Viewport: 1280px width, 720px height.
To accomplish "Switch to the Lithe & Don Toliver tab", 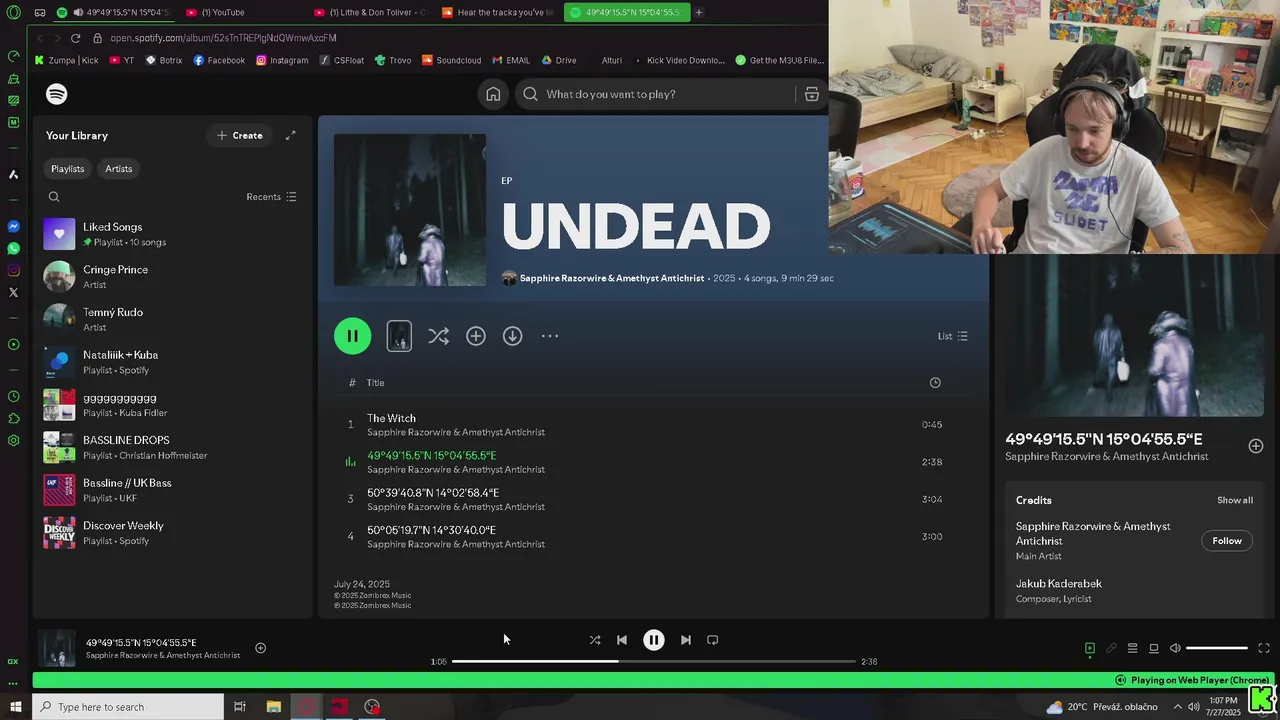I will pyautogui.click(x=370, y=12).
